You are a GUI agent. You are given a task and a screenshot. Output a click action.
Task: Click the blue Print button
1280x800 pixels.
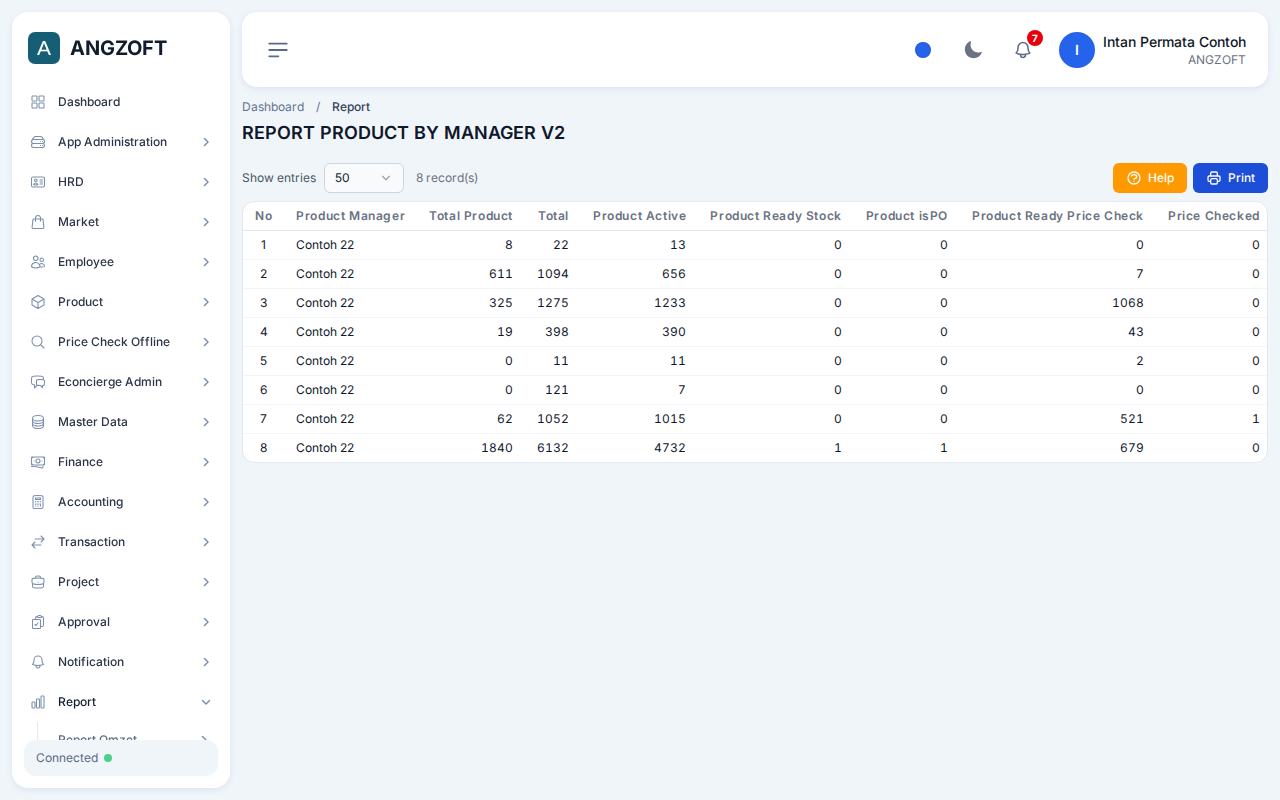coord(1230,178)
